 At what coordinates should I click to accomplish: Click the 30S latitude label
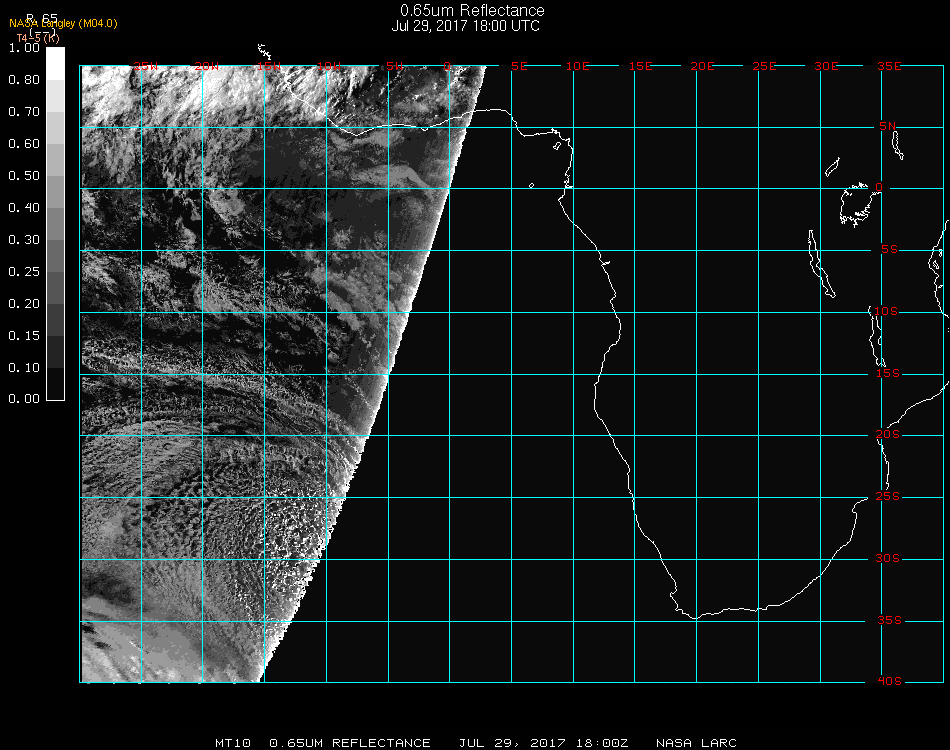click(888, 559)
